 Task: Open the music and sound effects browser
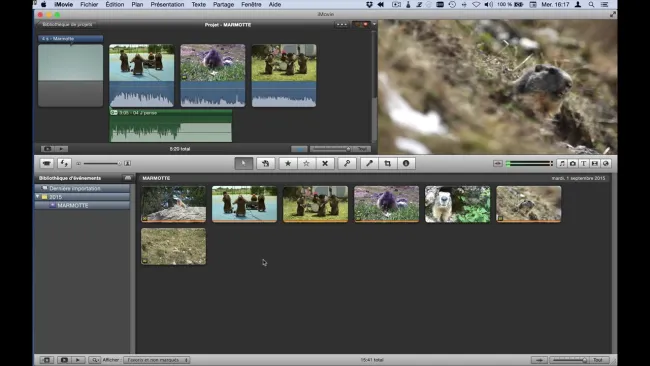pyautogui.click(x=562, y=163)
